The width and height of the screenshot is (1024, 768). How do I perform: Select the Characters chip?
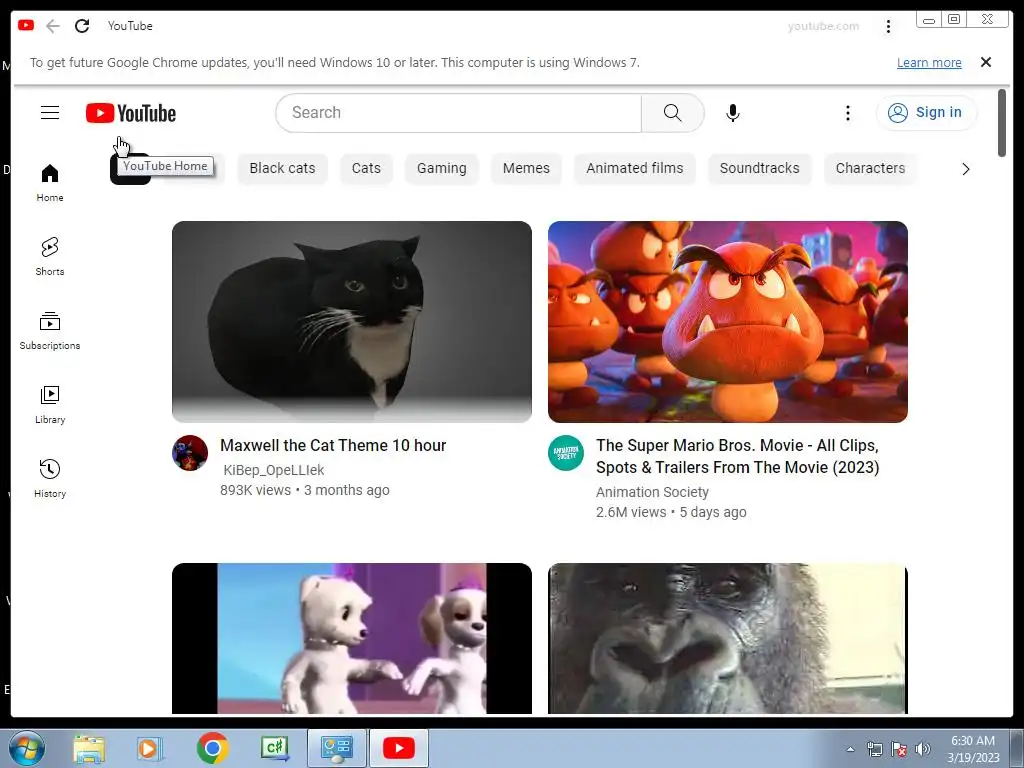pos(871,168)
